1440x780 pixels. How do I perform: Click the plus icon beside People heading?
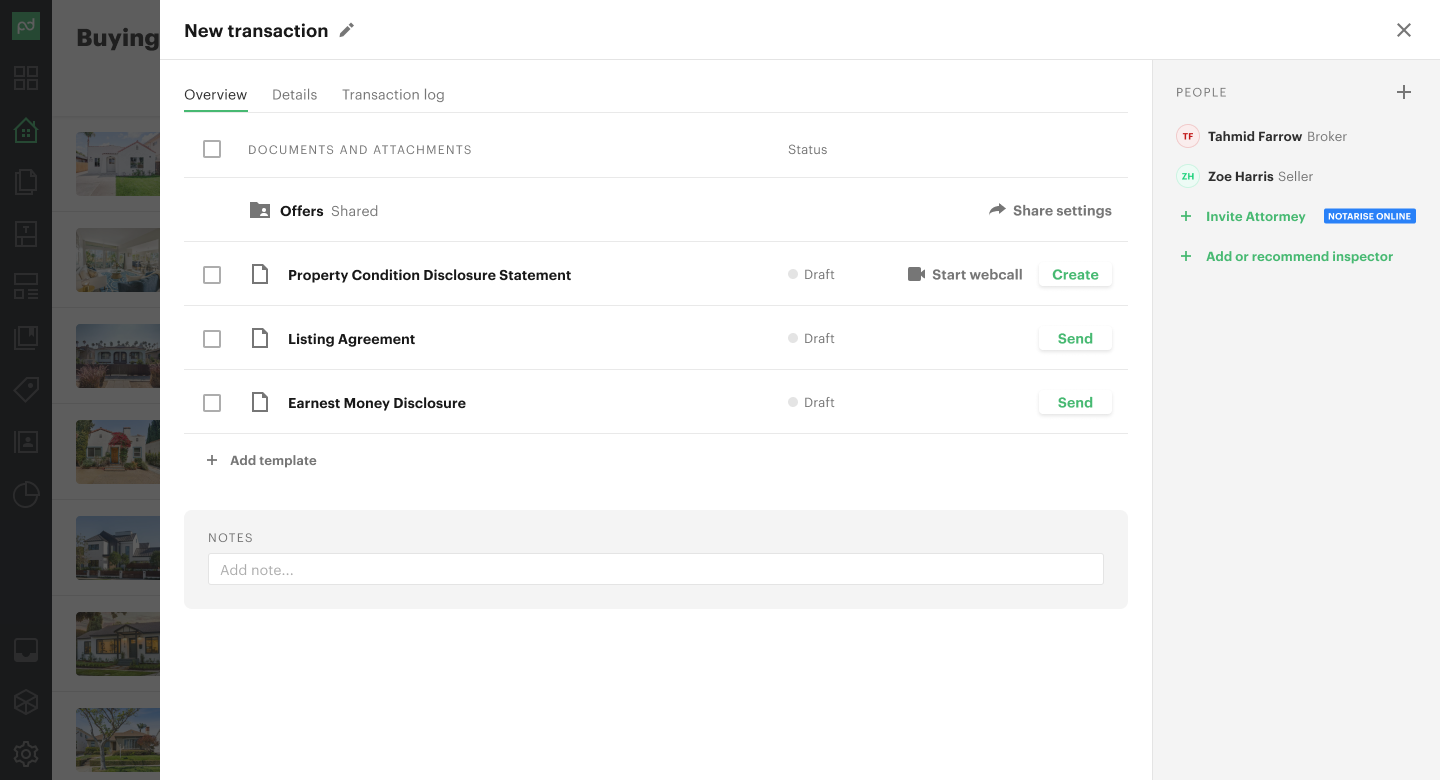click(x=1404, y=92)
